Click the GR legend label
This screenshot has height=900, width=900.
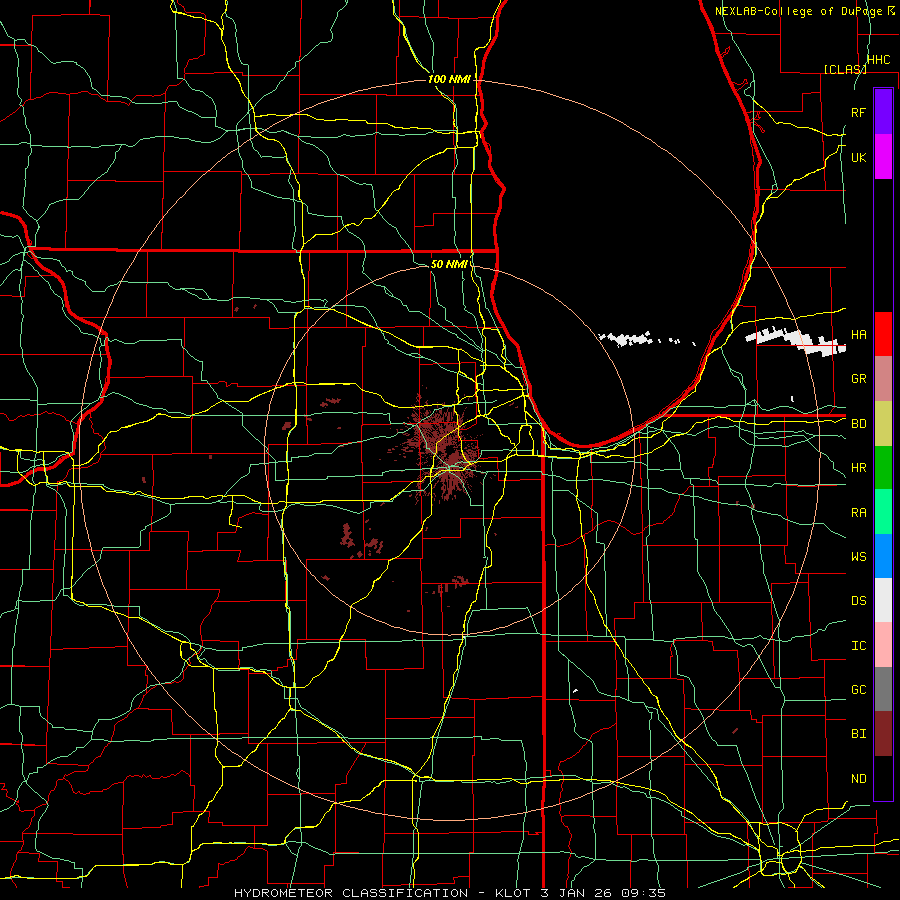point(858,379)
